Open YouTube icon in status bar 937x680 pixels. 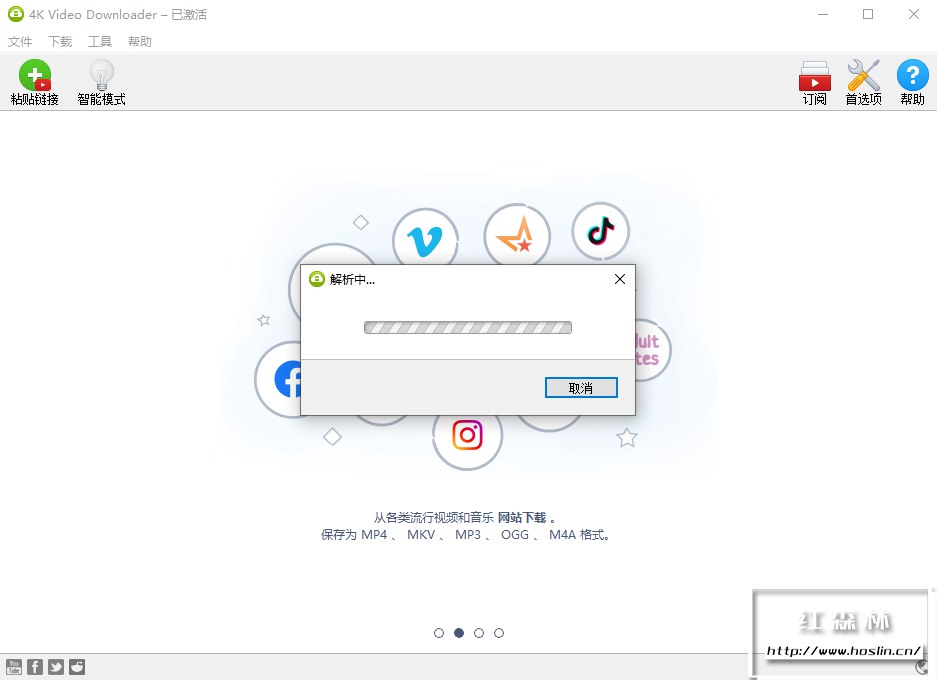point(14,667)
